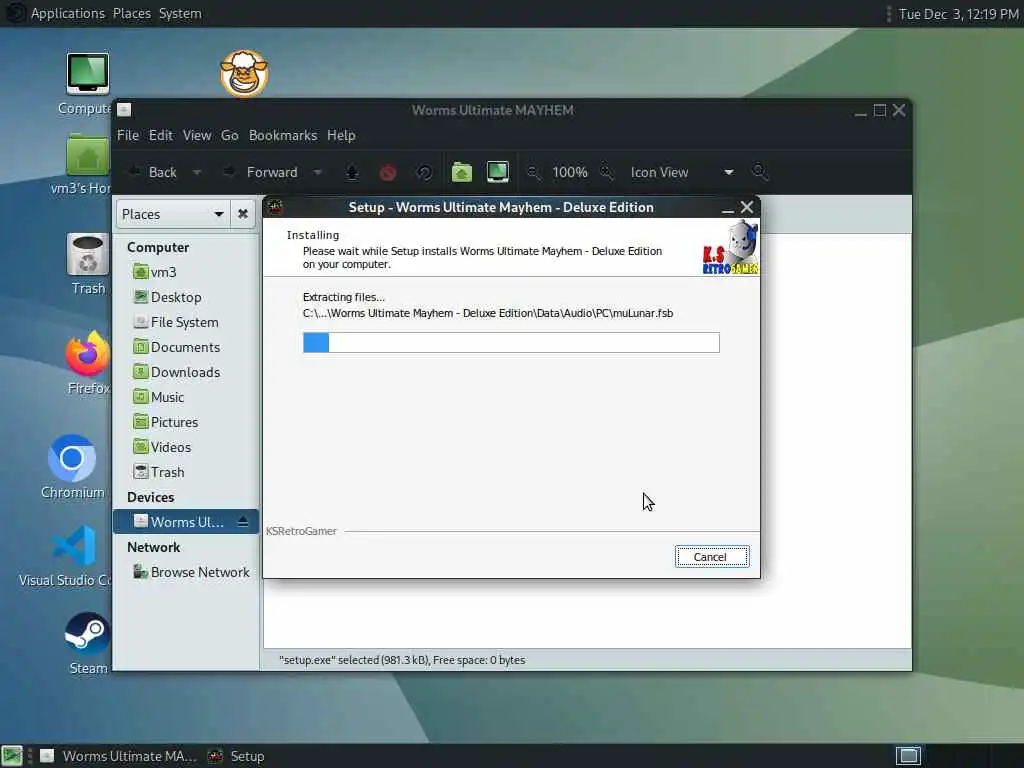Click the installation progress bar
1024x768 pixels.
pyautogui.click(x=511, y=343)
